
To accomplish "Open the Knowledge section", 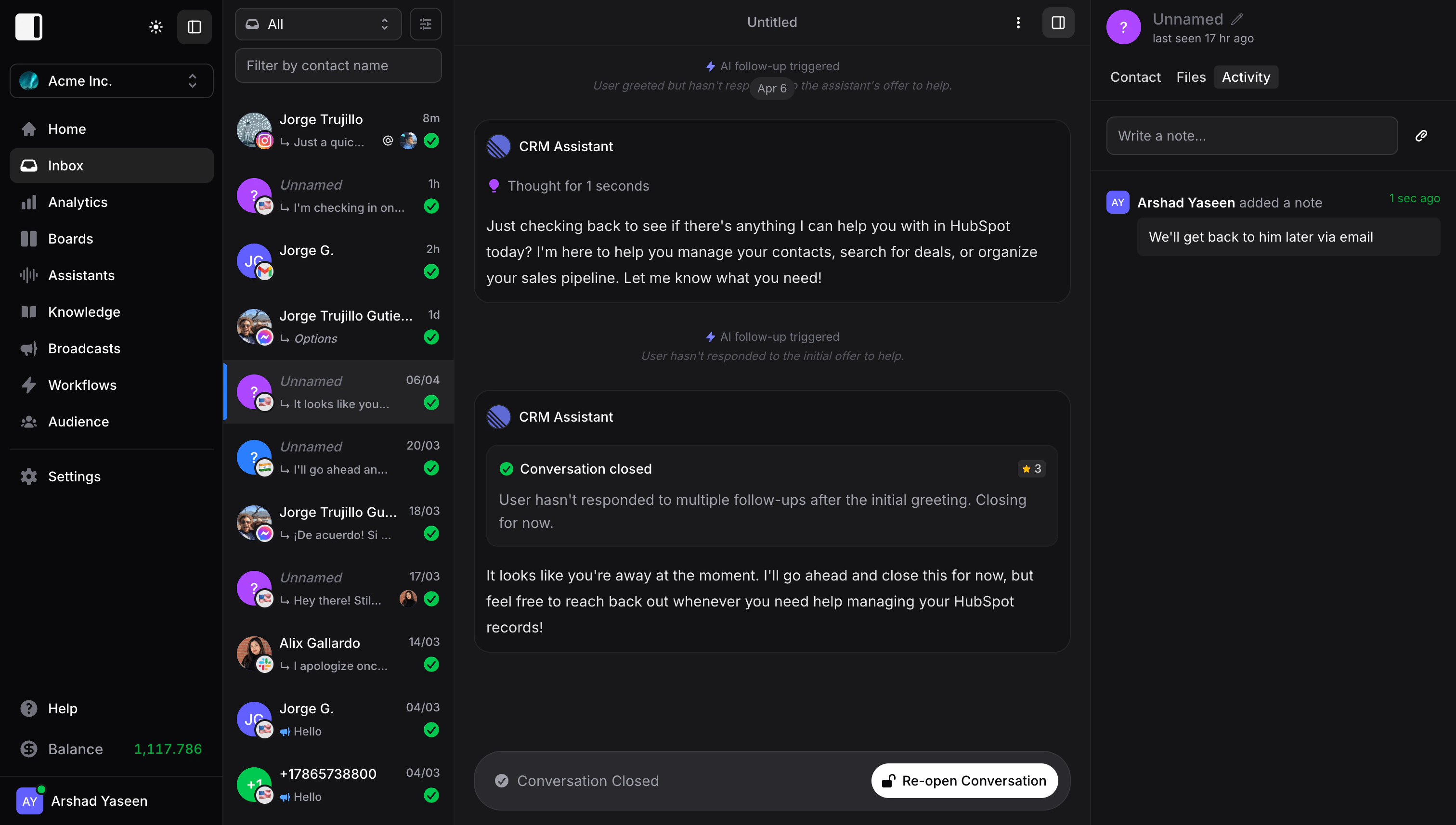I will (83, 311).
